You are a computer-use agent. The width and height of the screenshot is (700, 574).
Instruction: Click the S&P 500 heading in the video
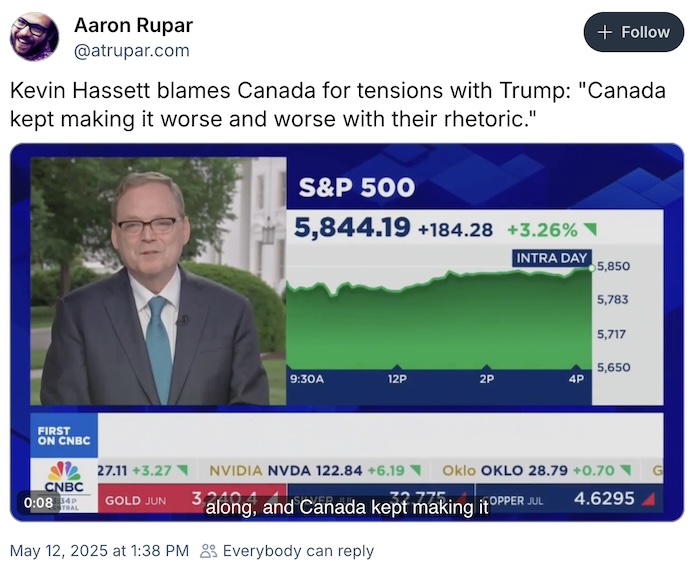tap(356, 188)
